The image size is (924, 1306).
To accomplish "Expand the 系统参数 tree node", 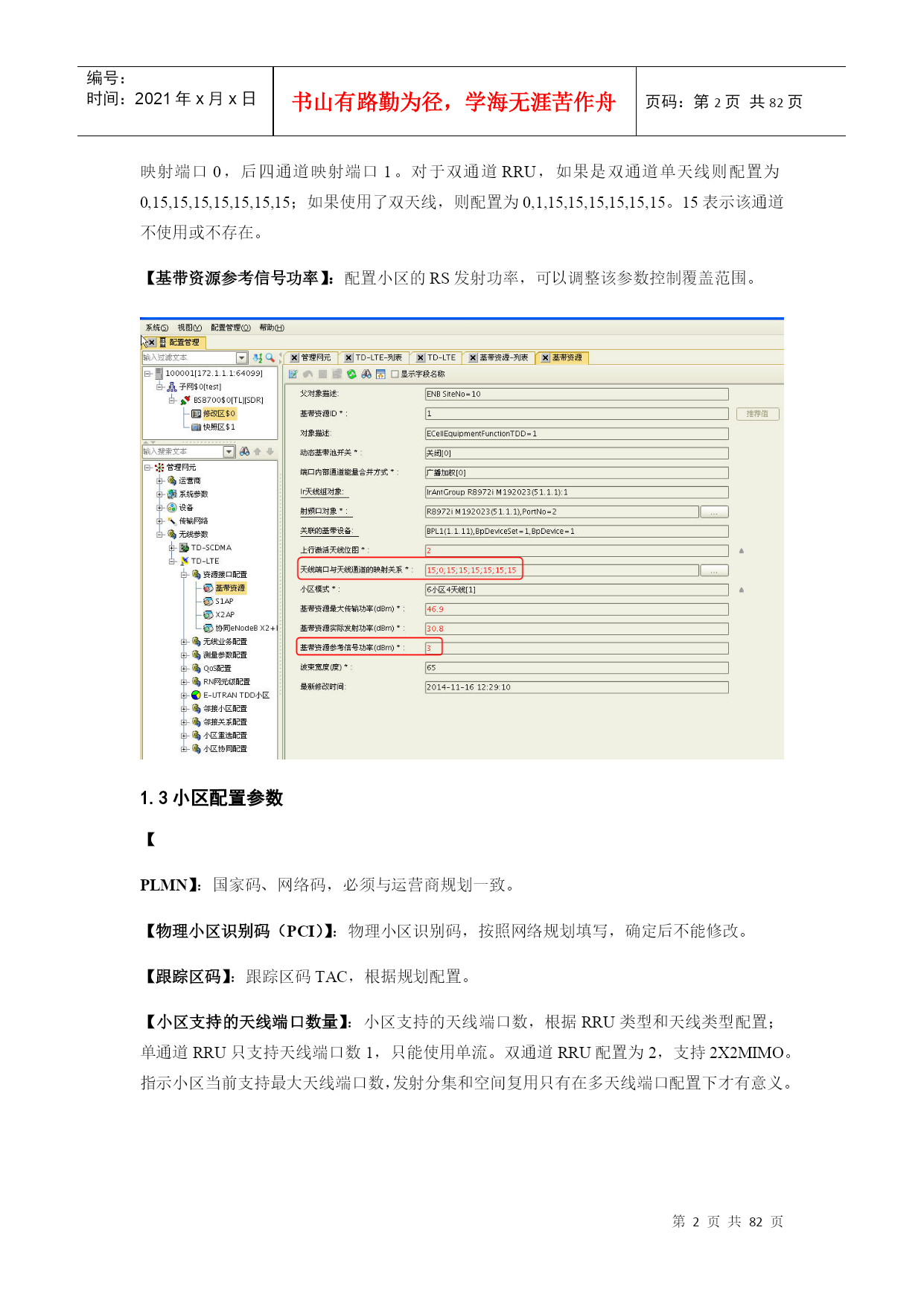I will [x=159, y=494].
